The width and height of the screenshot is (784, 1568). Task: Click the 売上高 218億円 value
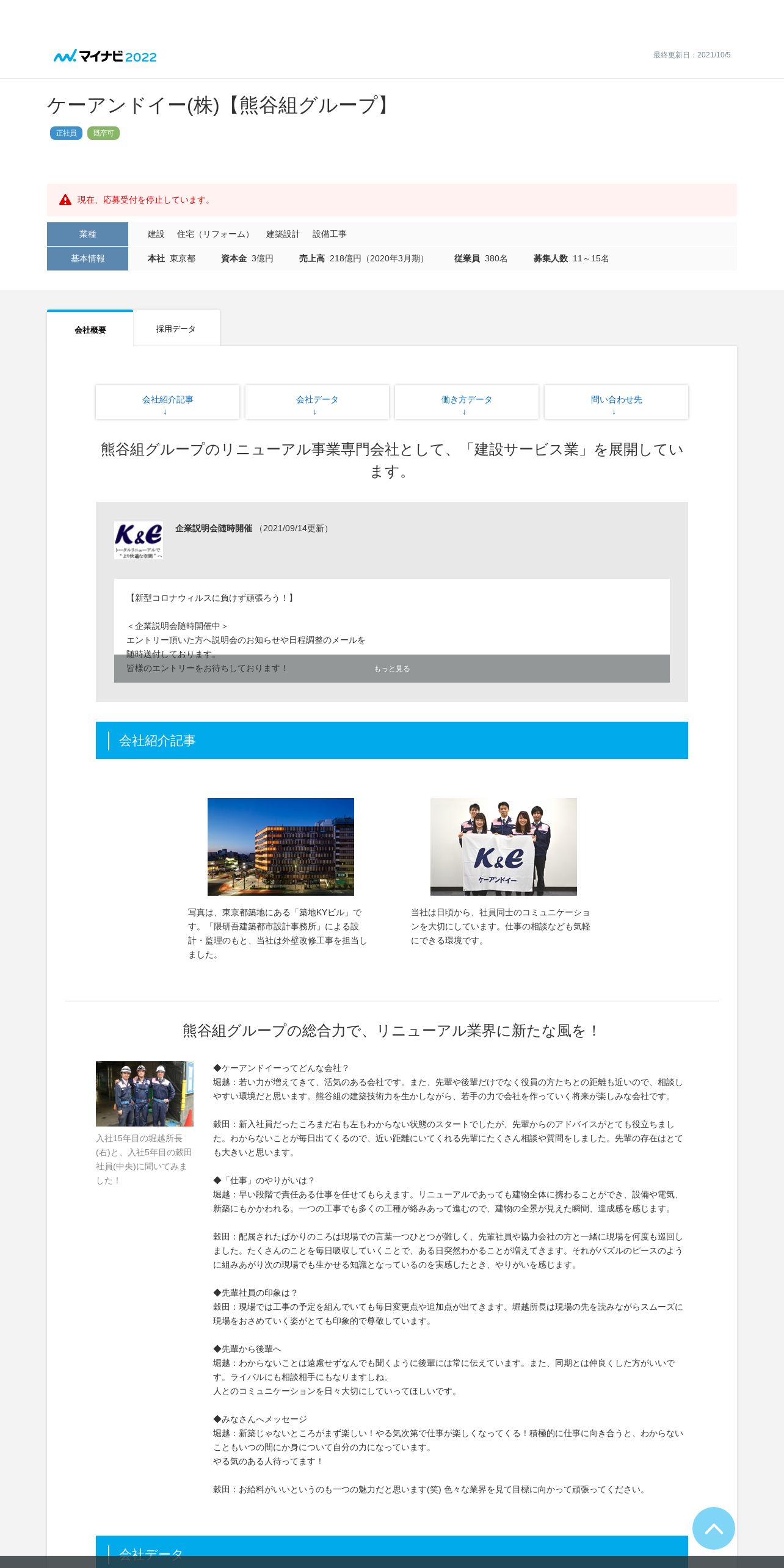click(364, 259)
